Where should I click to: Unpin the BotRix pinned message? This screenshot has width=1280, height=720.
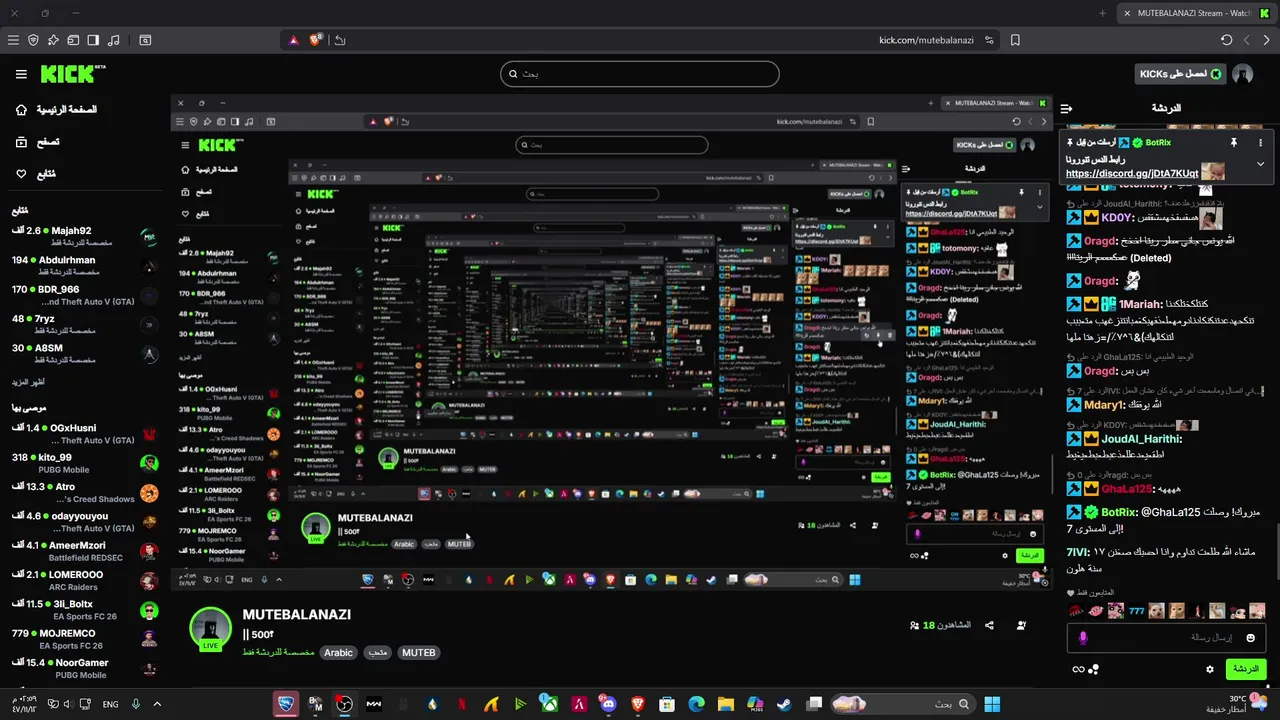[1233, 143]
